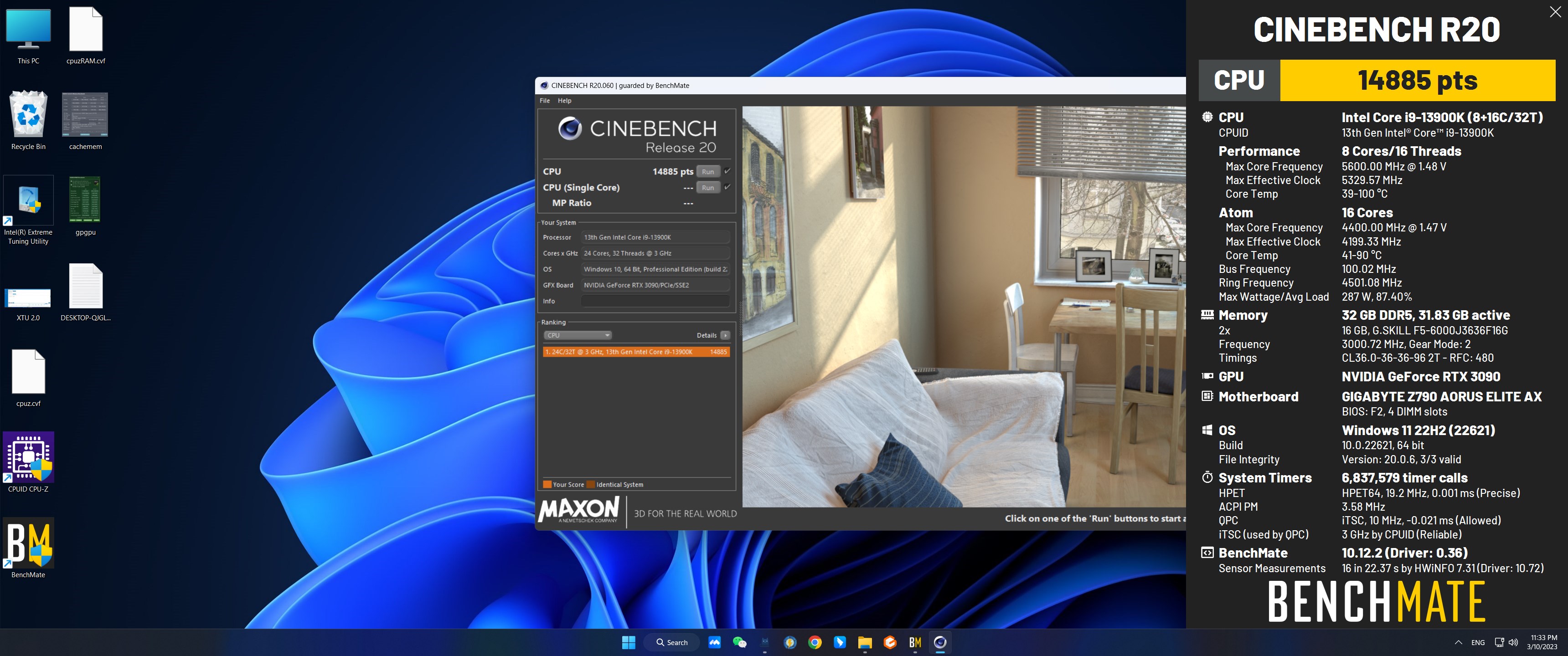Click the BenchMate 10.12.2 version value
Screen dimensions: 1568x656
pyautogui.click(x=1404, y=553)
